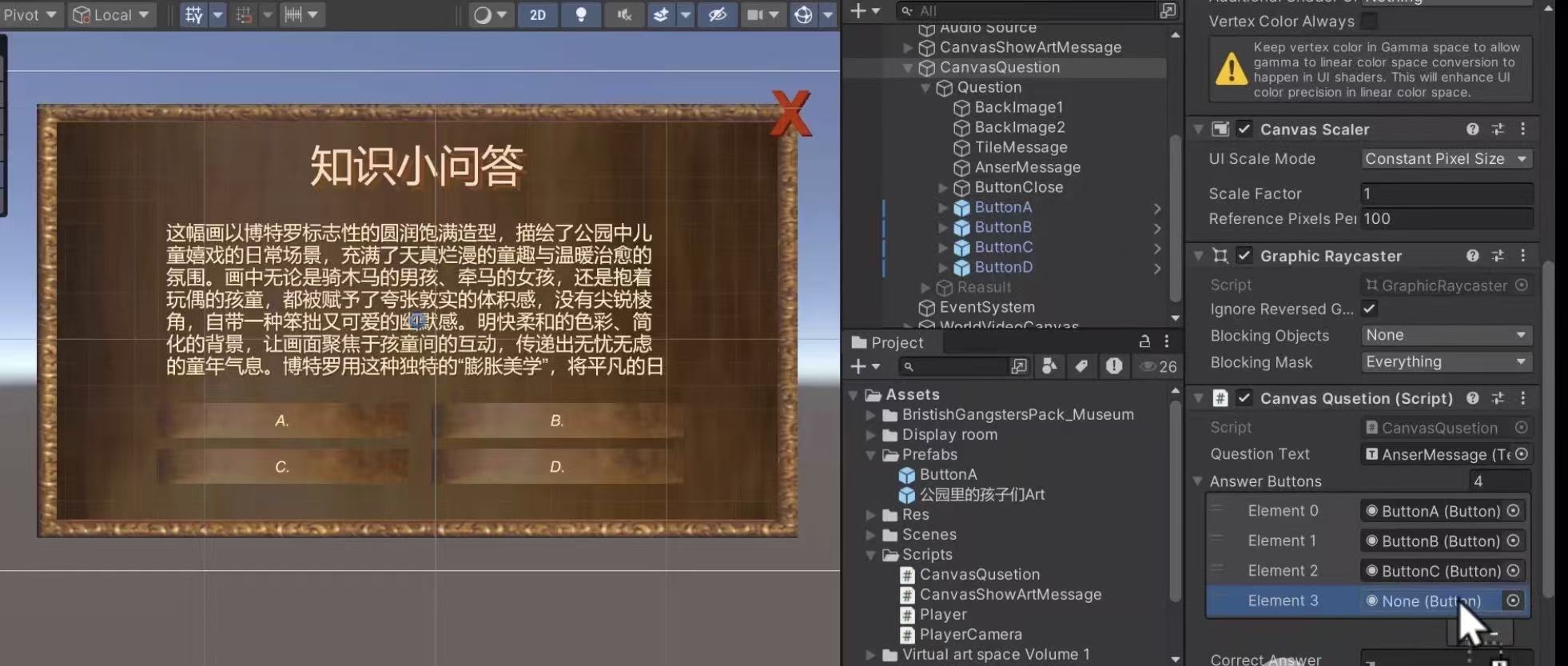Open Project add (+) menu
Screen dimensions: 1568x666
[x=864, y=366]
